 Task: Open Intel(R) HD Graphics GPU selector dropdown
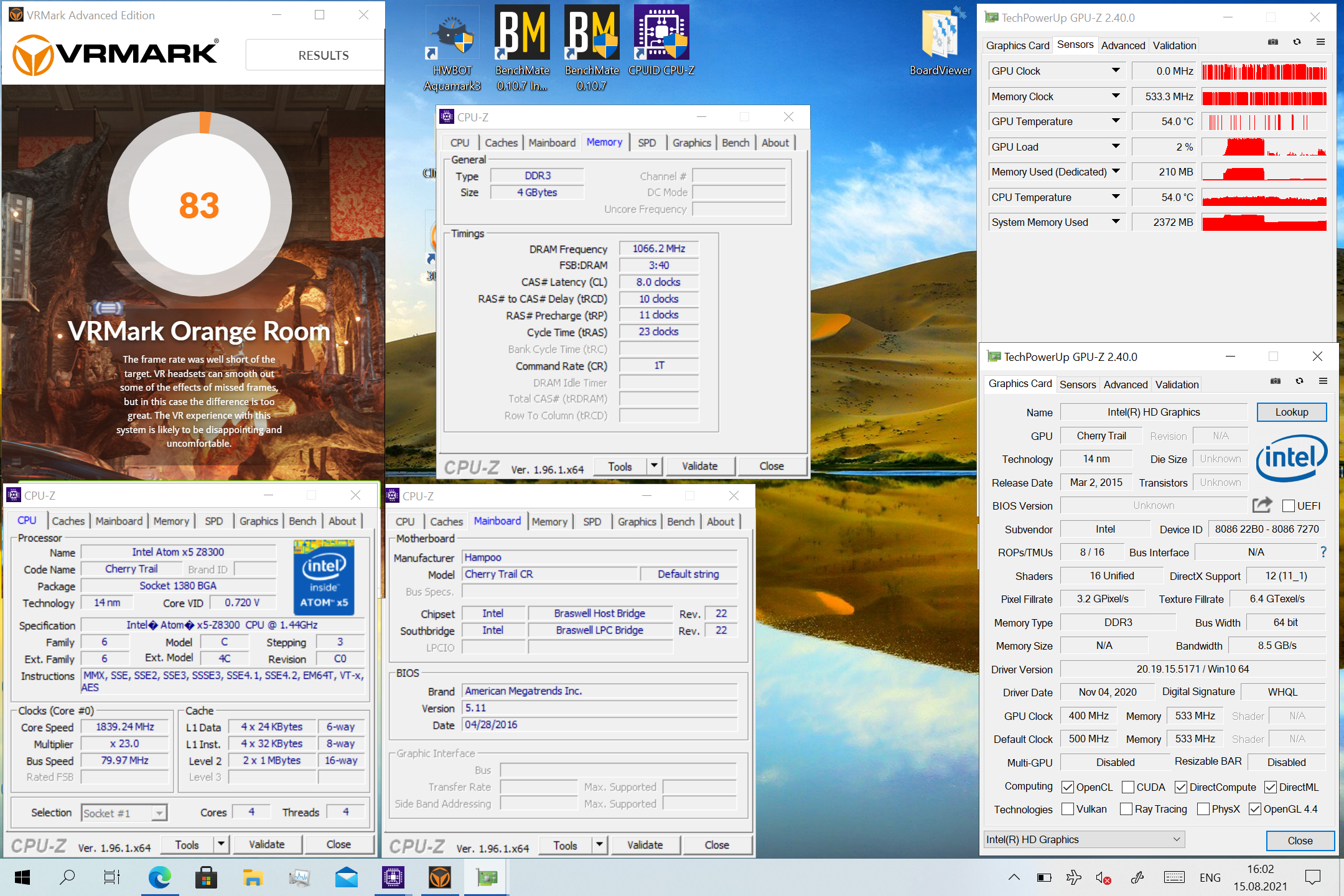click(x=1084, y=839)
